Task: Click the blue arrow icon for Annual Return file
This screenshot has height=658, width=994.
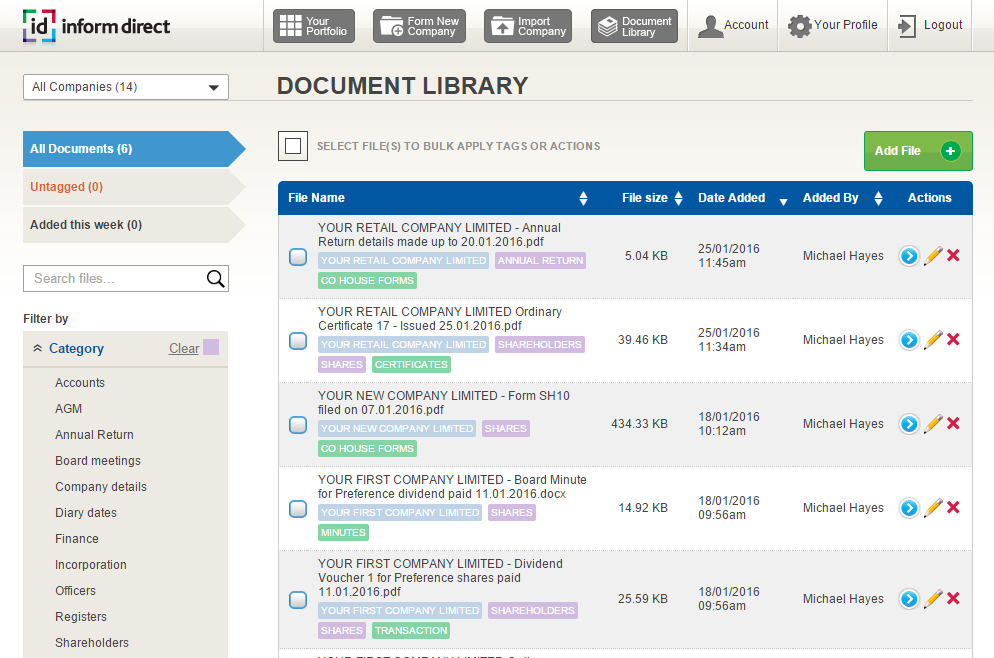Action: click(x=908, y=256)
